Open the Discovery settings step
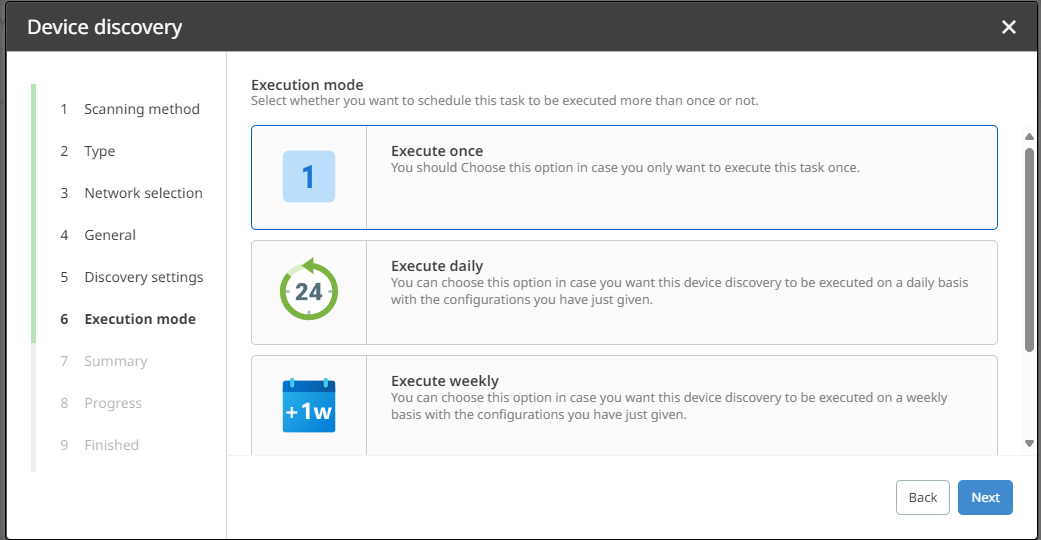Viewport: 1041px width, 540px height. point(143,277)
